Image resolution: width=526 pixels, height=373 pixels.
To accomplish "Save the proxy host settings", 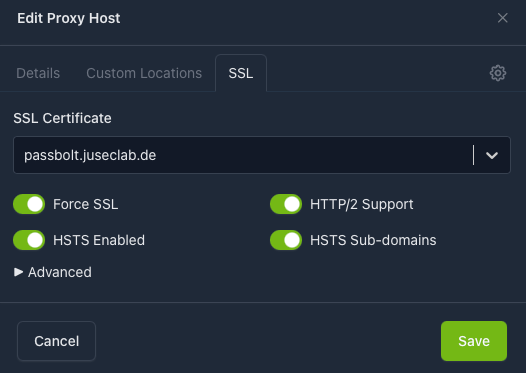I will [x=474, y=341].
